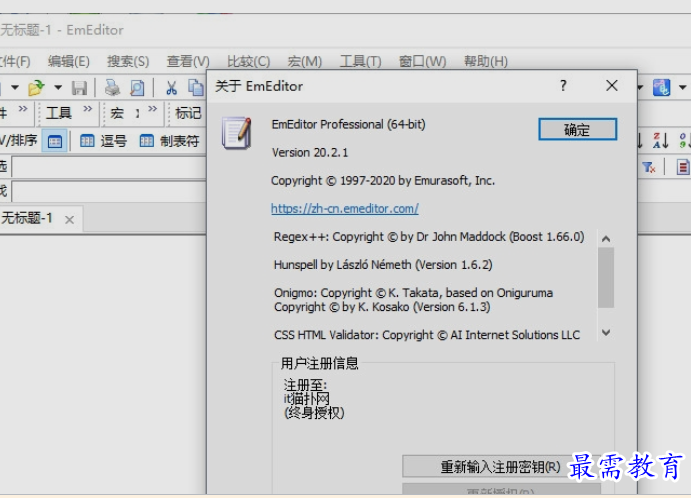
Task: Click the EmEditor Professional (64-bit) text
Action: (x=348, y=124)
